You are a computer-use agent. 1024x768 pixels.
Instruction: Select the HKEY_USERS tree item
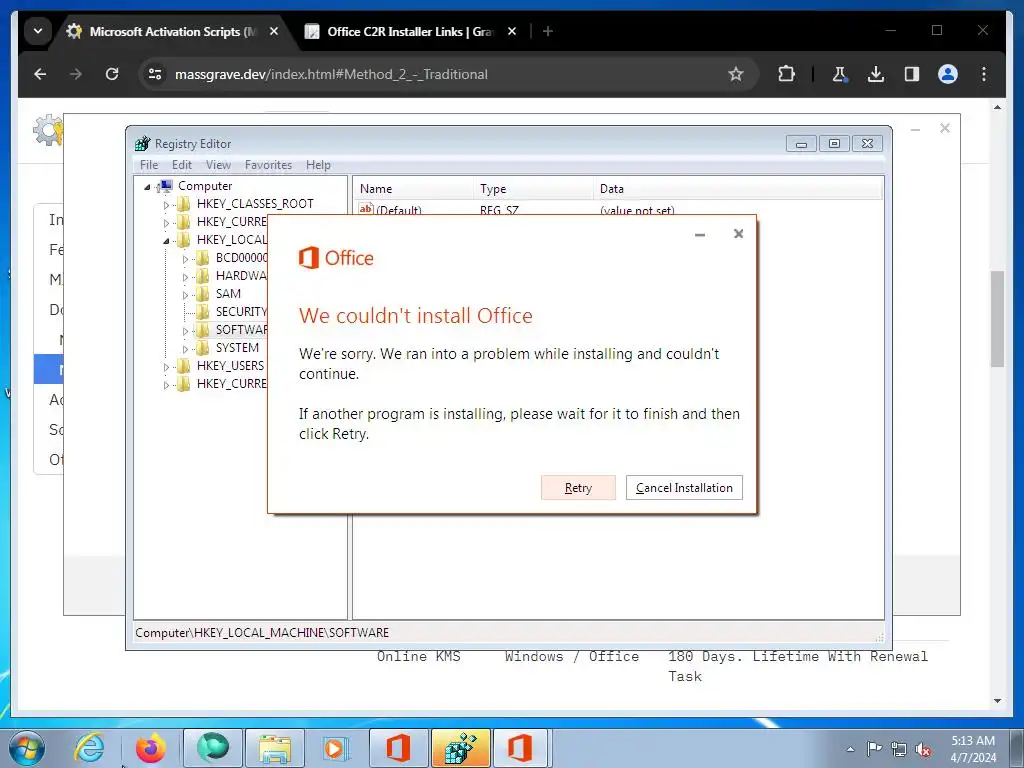click(231, 366)
